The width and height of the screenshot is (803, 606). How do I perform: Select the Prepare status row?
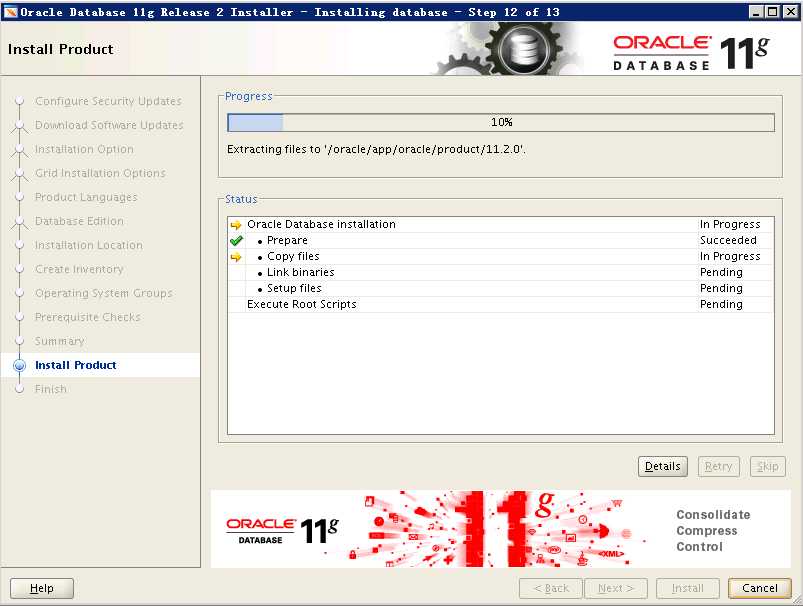(x=501, y=240)
